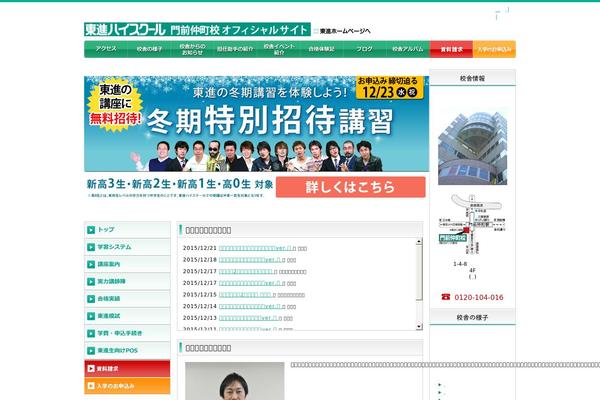Screen dimensions: 600x400
Task: Open the 冬期特別招待講習 winter banner
Action: click(256, 124)
